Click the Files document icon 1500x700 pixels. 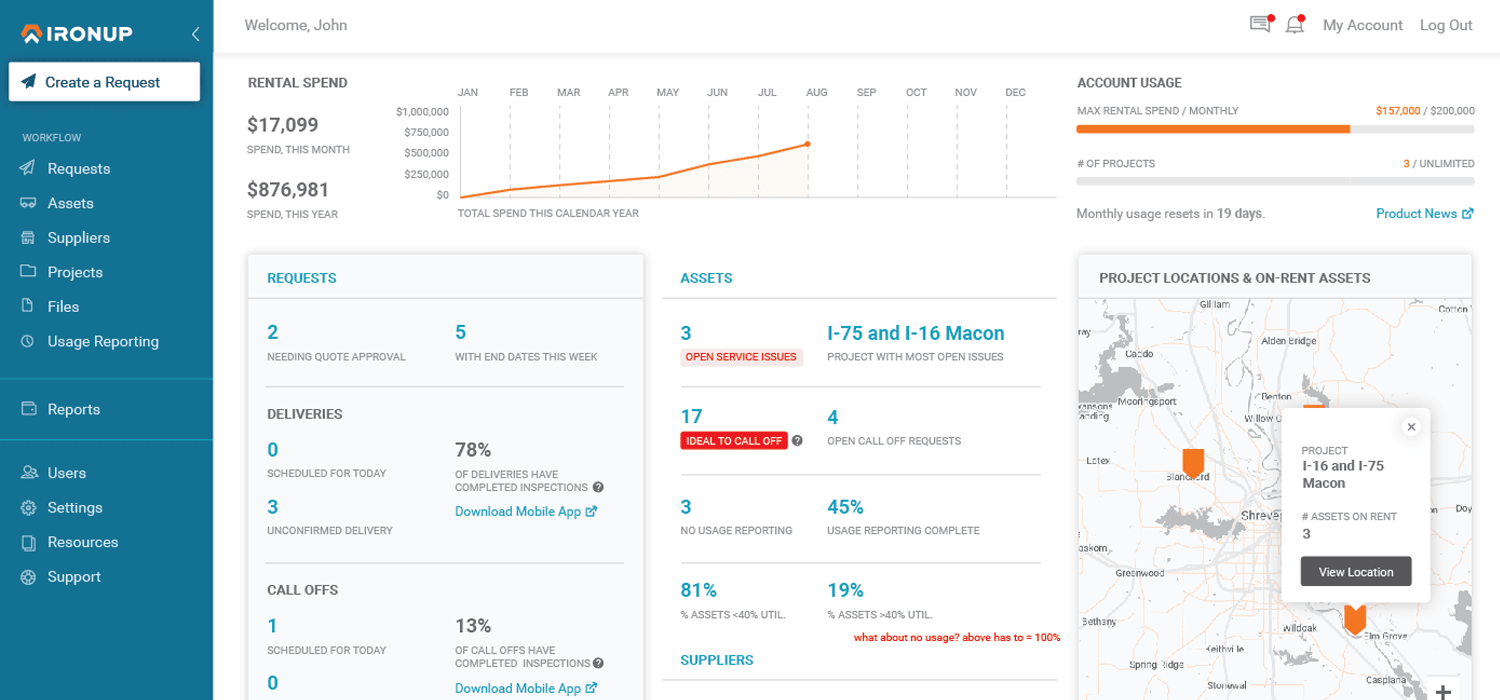coord(28,306)
